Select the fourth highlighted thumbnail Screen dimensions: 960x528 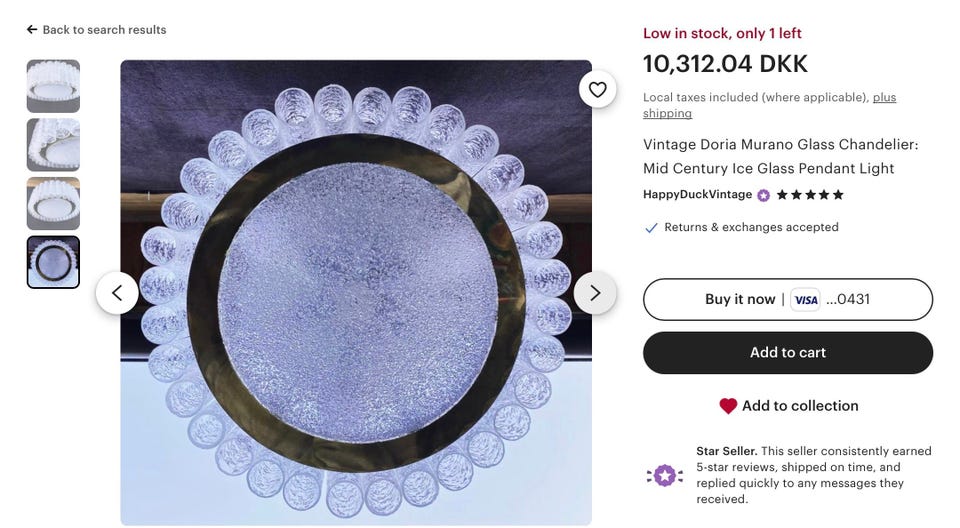click(53, 263)
